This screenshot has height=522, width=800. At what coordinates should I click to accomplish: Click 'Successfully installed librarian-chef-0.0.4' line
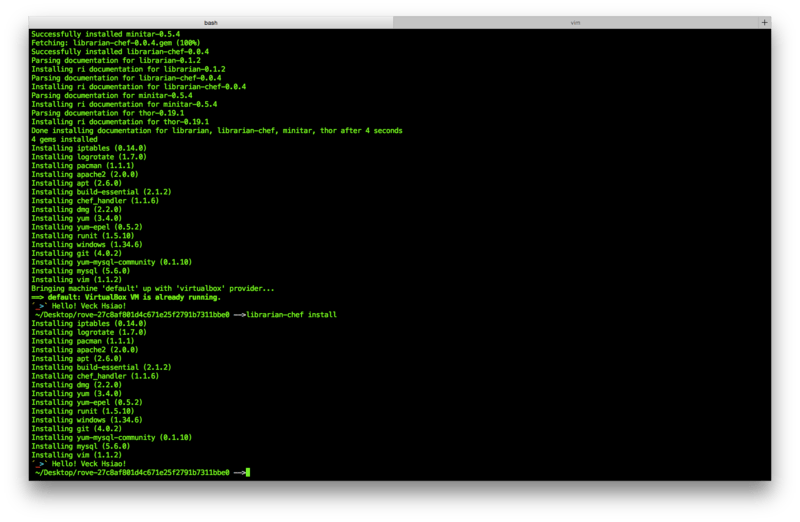(x=120, y=52)
